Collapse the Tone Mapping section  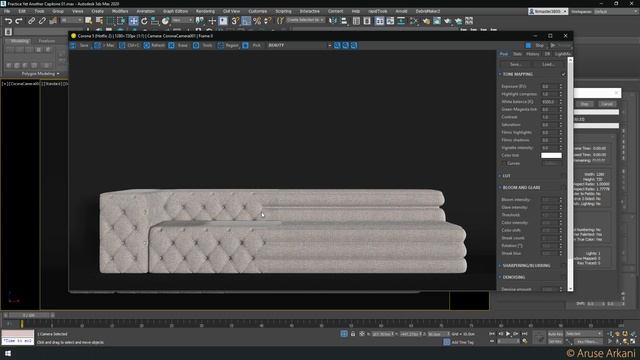coord(500,74)
